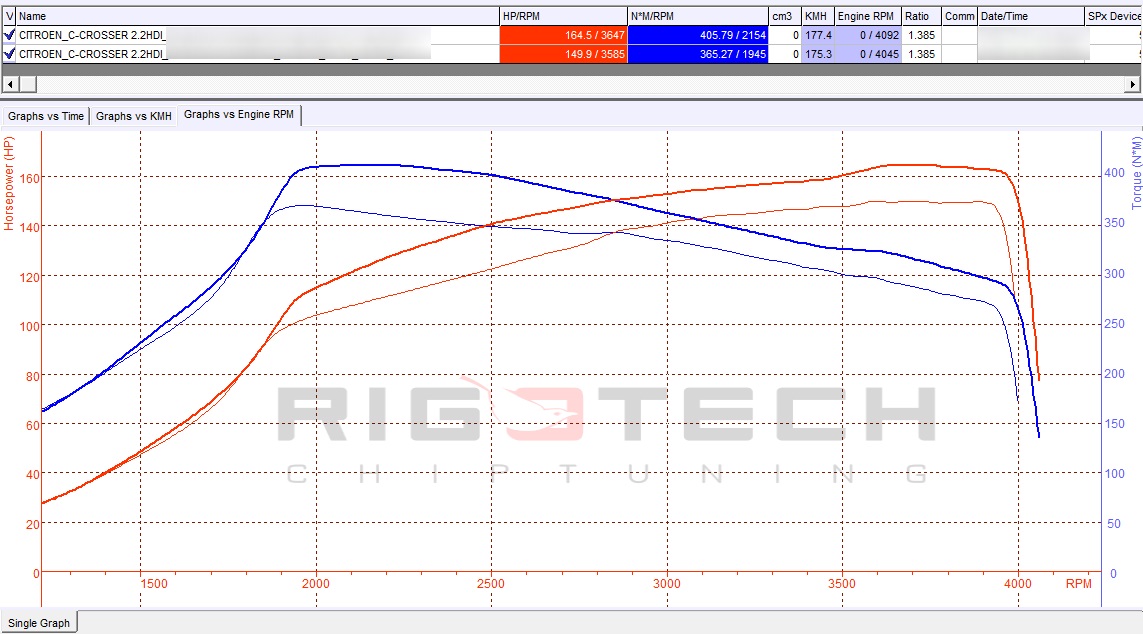Click the 0 / 4092 Engine RPM cell

click(868, 35)
